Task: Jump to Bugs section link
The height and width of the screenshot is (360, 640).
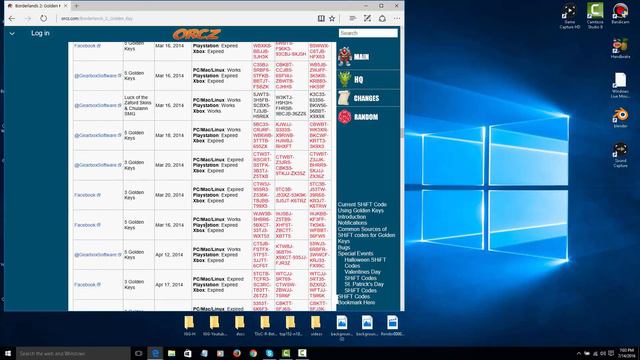Action: 344,247
